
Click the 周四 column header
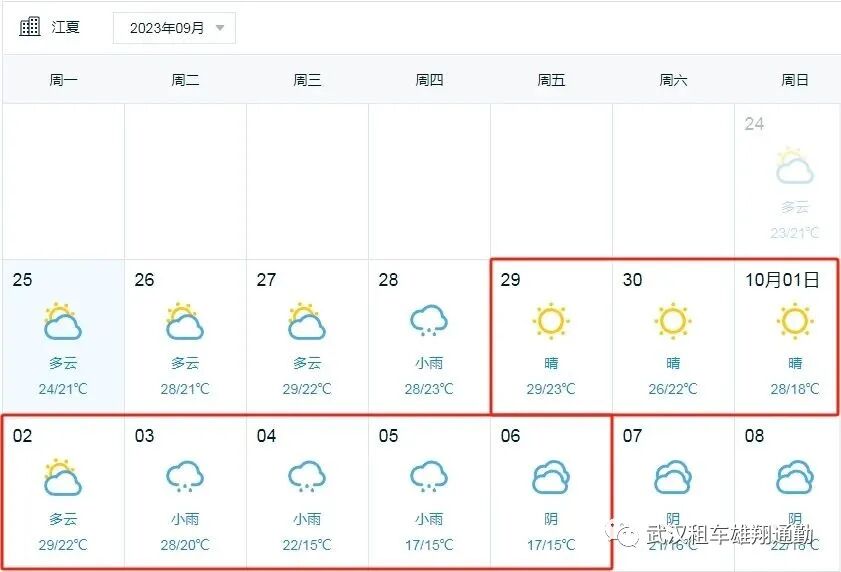(x=429, y=80)
